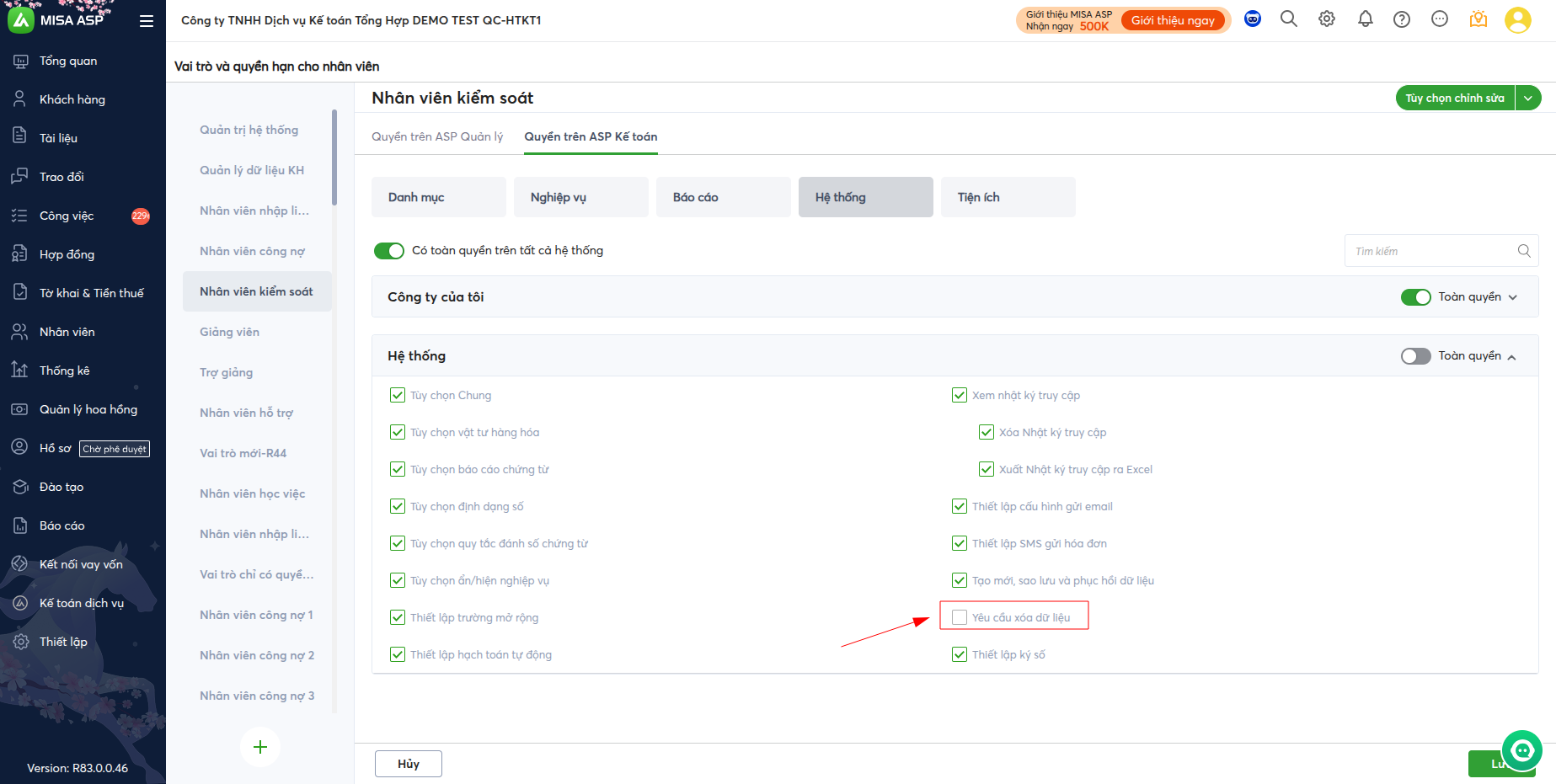
Task: Open the settings gear icon in header
Action: click(x=1327, y=19)
